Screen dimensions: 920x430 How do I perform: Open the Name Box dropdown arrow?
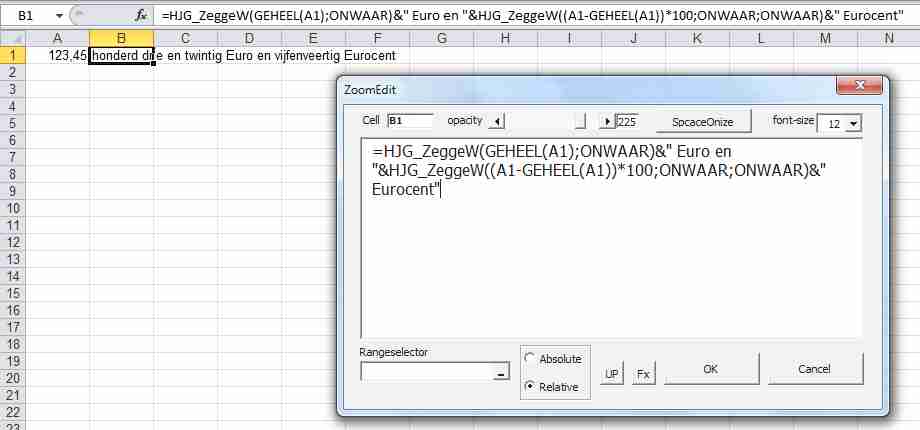click(59, 16)
